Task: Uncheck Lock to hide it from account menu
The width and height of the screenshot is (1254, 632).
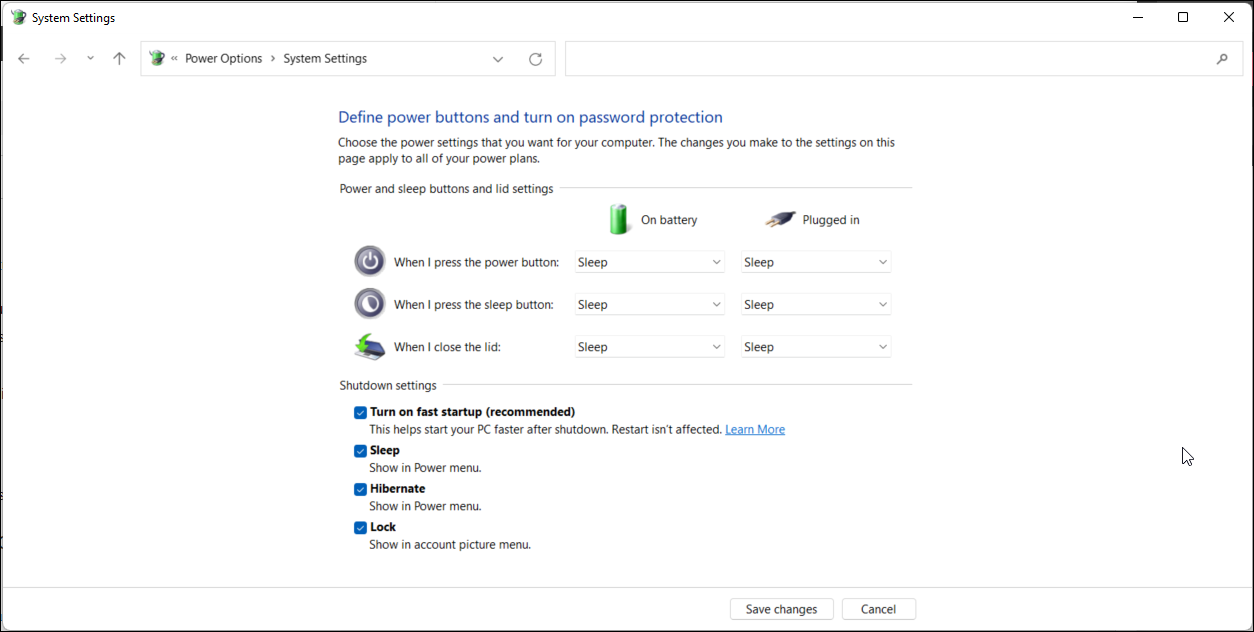Action: pos(360,527)
